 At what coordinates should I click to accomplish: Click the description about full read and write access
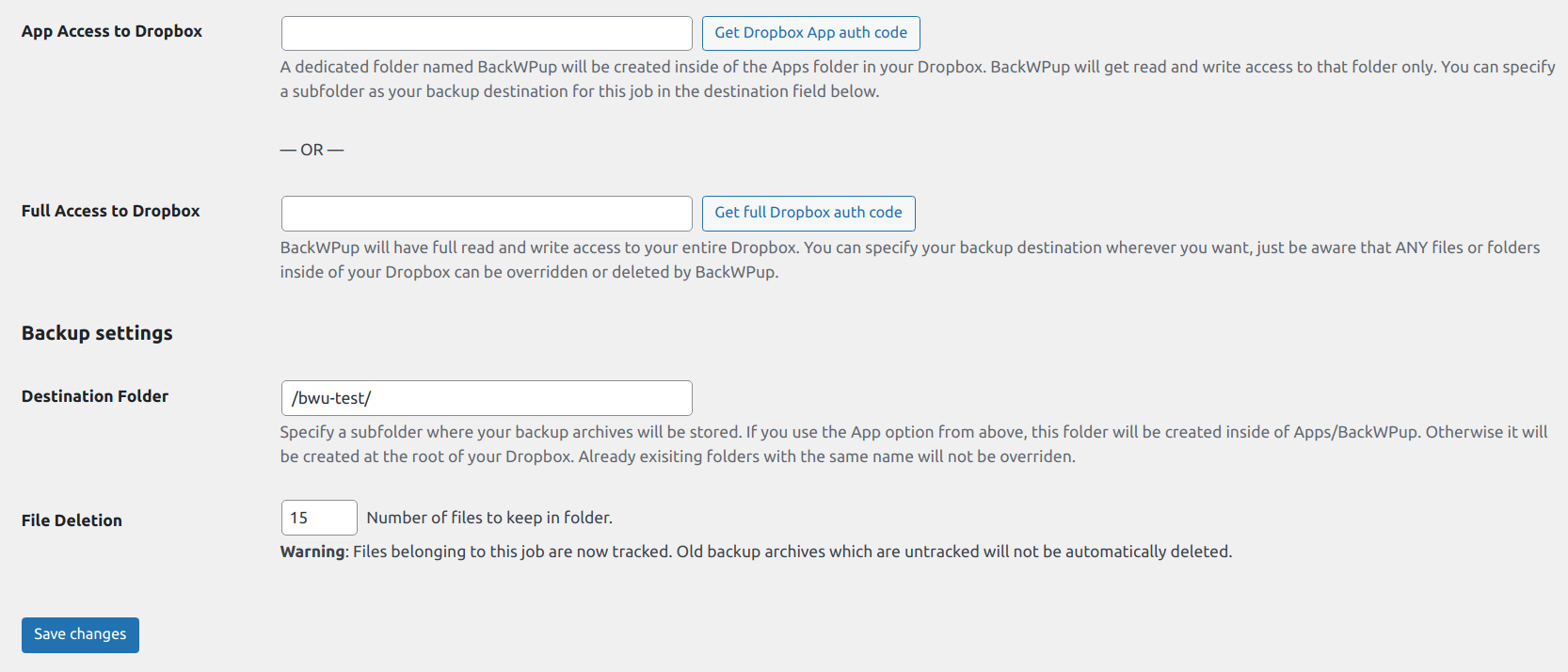[910, 260]
